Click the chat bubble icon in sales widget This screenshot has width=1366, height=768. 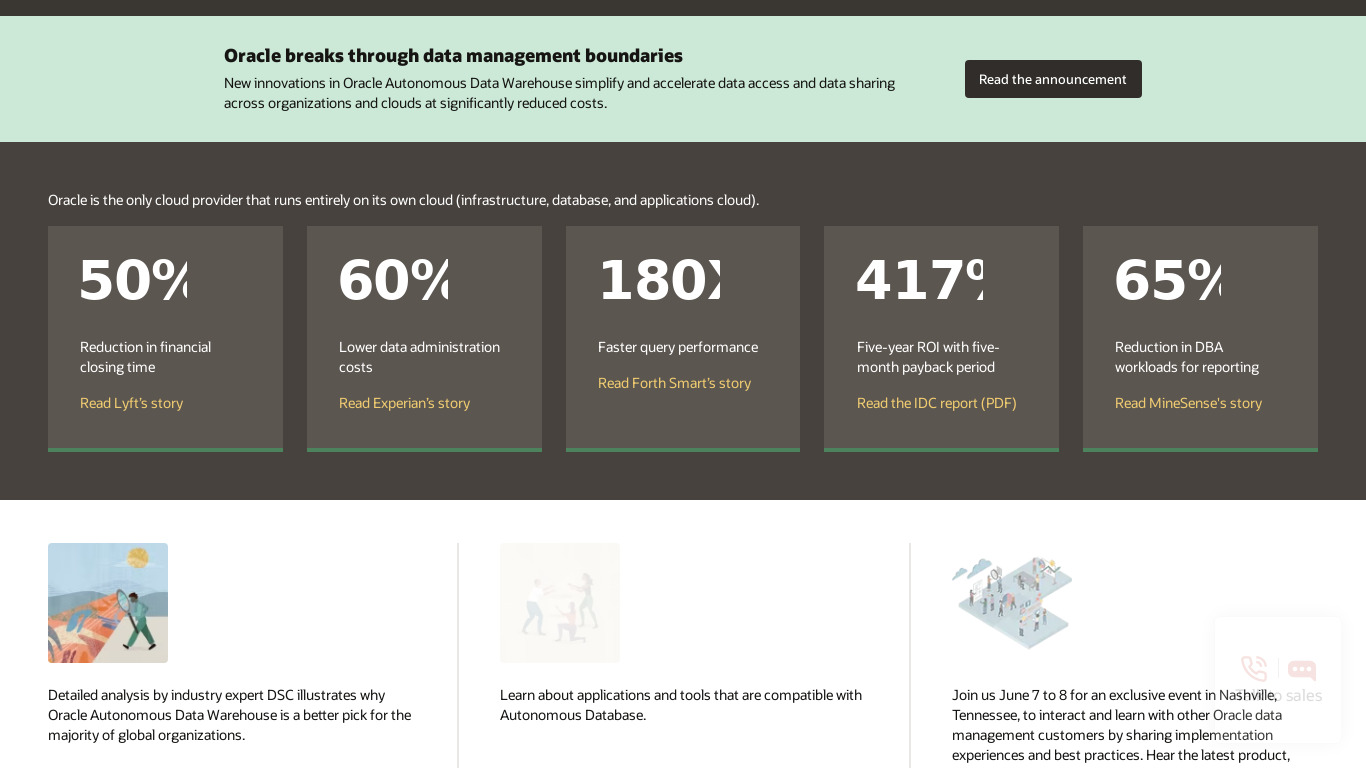1302,670
